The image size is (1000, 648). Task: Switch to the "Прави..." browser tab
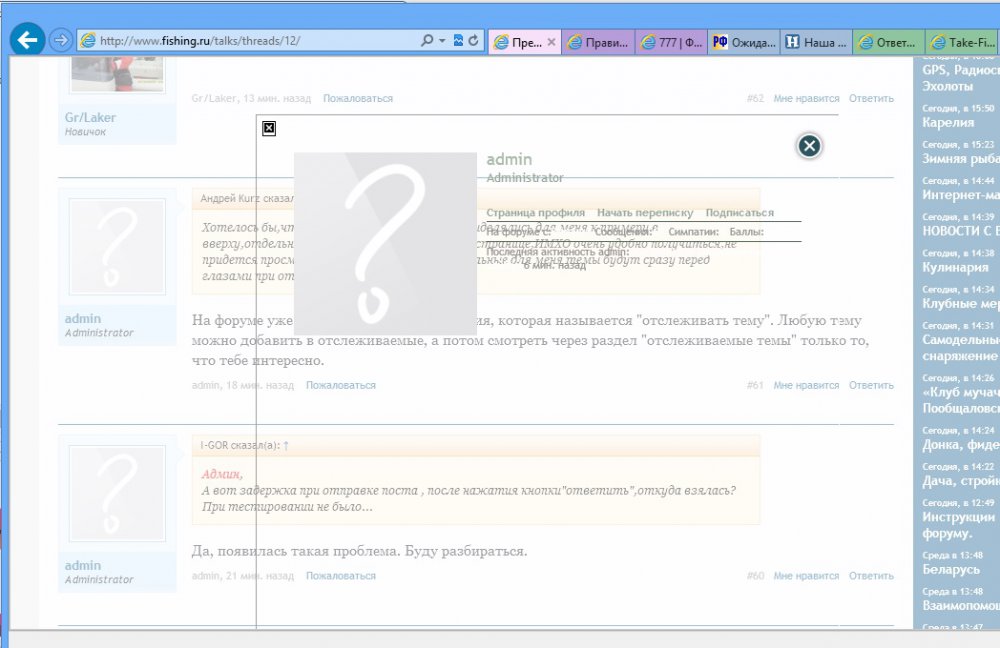click(x=598, y=42)
